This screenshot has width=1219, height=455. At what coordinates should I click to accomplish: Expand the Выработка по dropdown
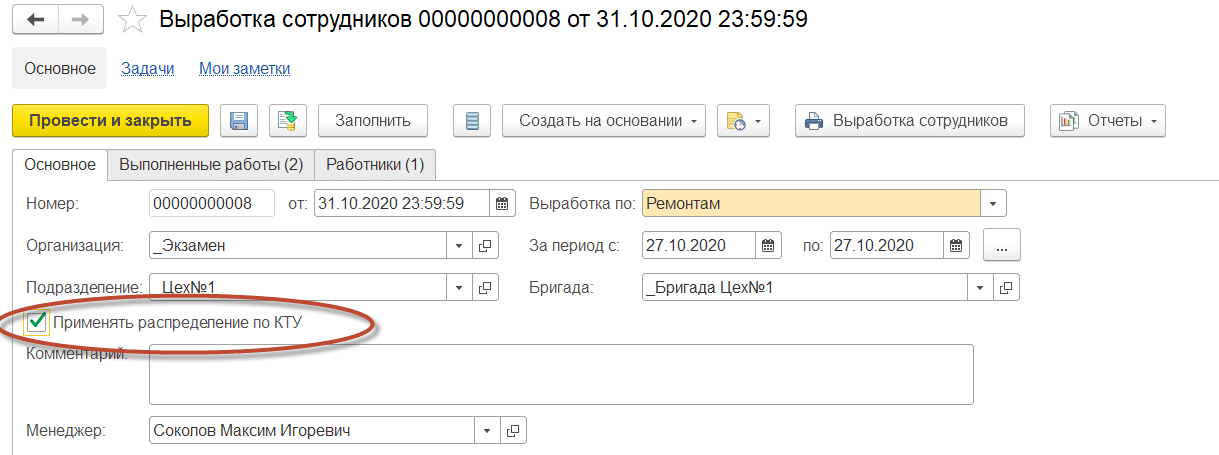993,203
